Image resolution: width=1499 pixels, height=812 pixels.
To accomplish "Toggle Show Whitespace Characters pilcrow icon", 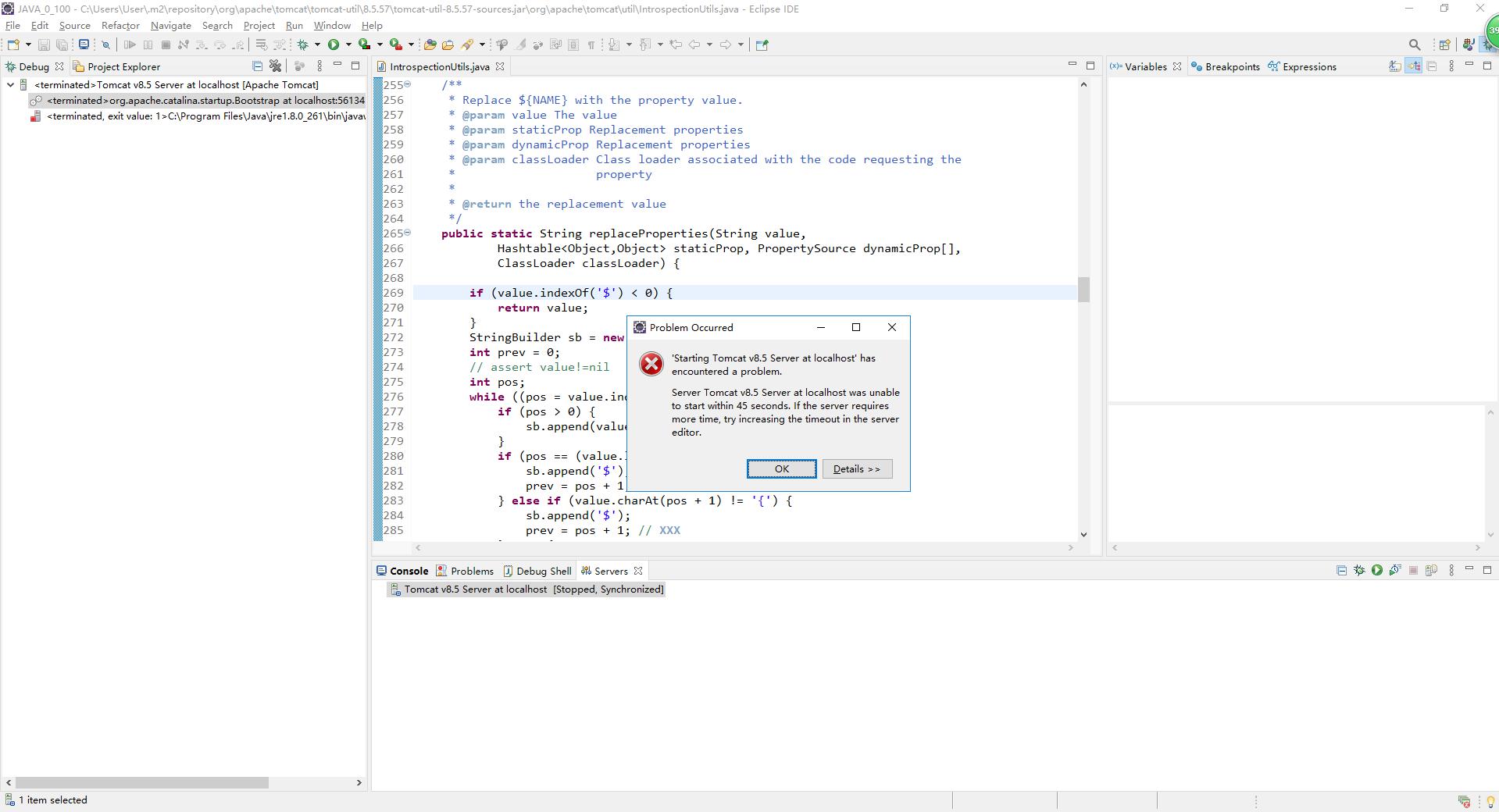I will click(x=591, y=45).
